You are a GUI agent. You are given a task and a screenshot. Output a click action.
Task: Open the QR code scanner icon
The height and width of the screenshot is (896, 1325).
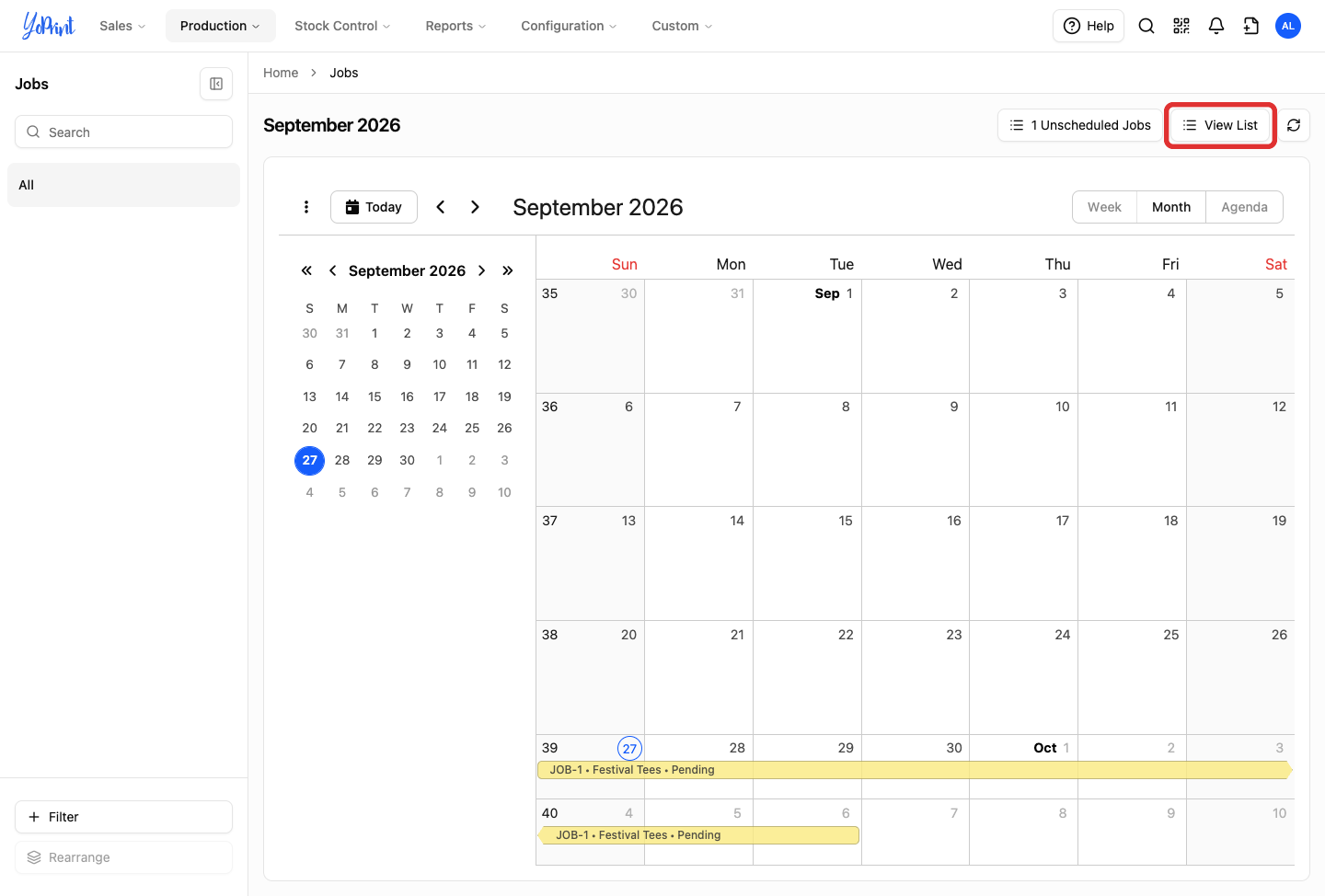coord(1181,26)
